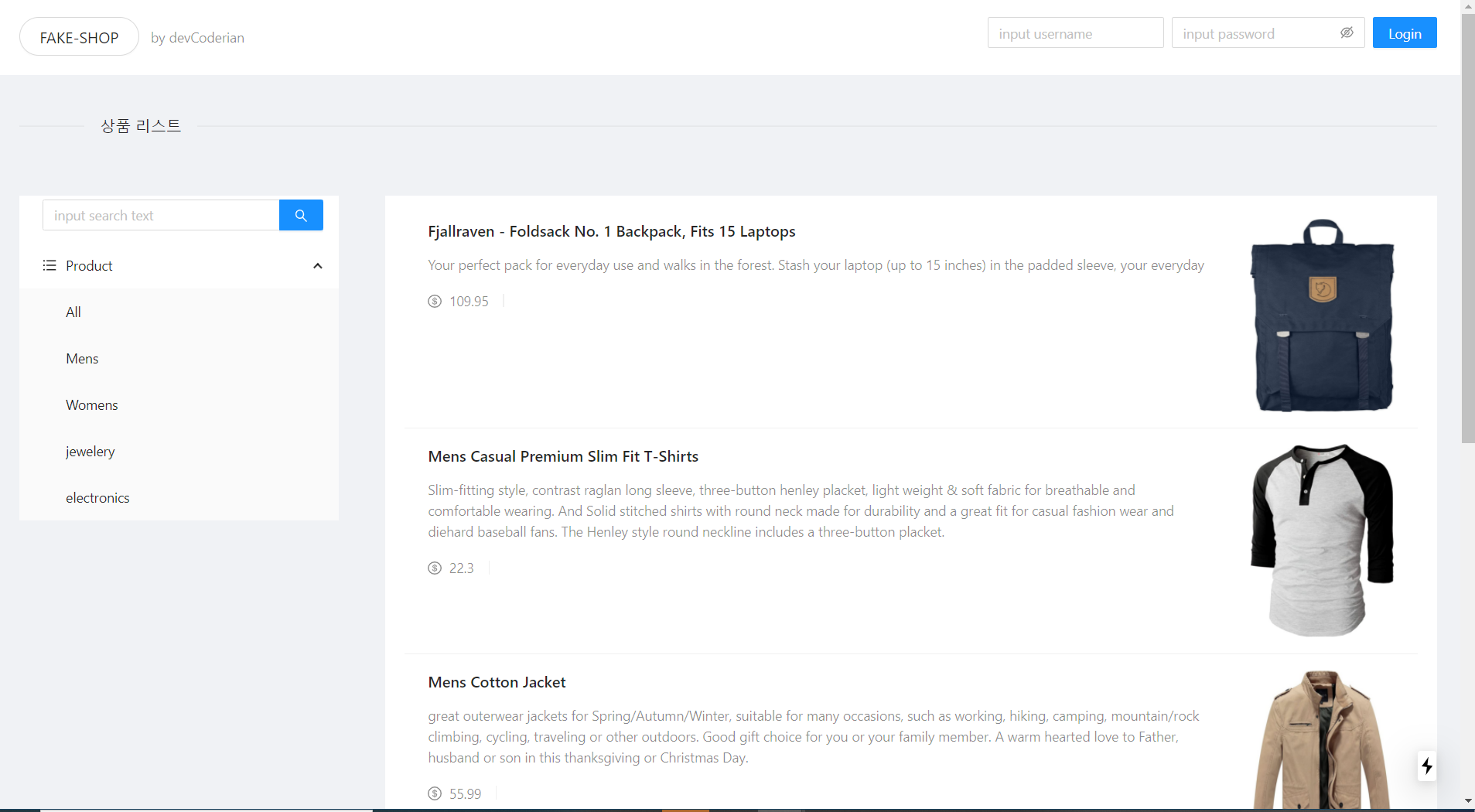Select the Womens category

pyautogui.click(x=91, y=404)
